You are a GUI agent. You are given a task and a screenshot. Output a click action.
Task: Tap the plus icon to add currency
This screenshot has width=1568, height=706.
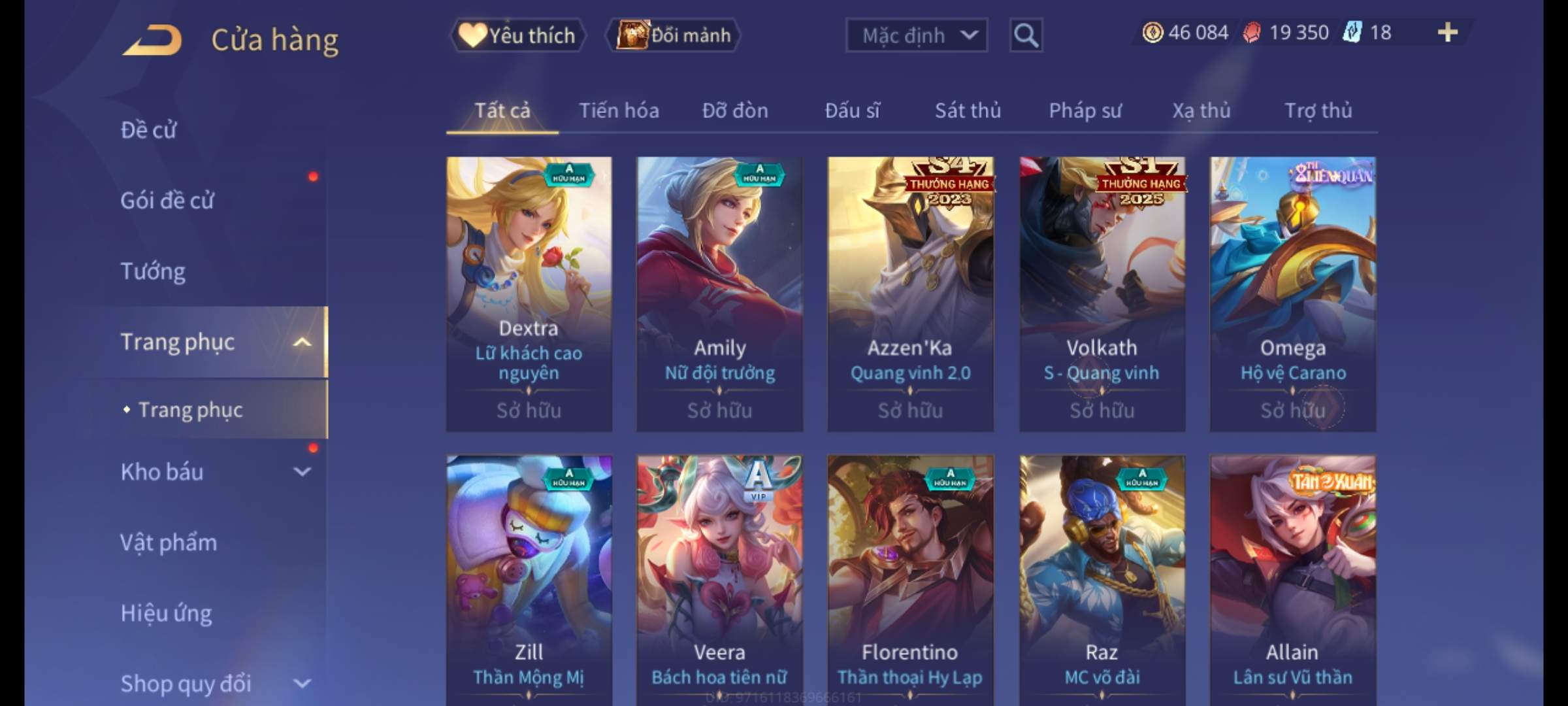click(x=1448, y=32)
